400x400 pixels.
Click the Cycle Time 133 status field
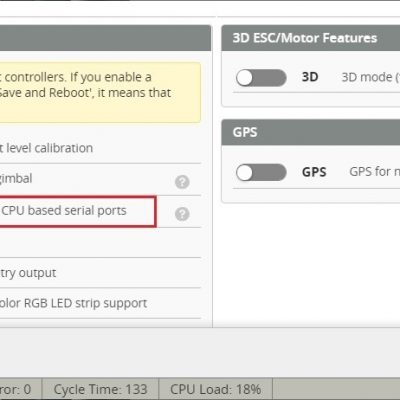pos(100,389)
